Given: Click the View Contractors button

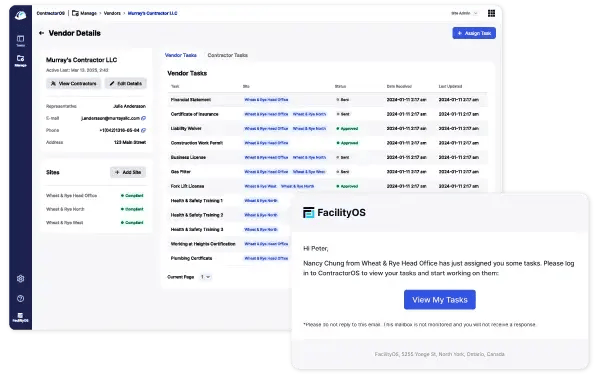Looking at the screenshot, I should [73, 83].
